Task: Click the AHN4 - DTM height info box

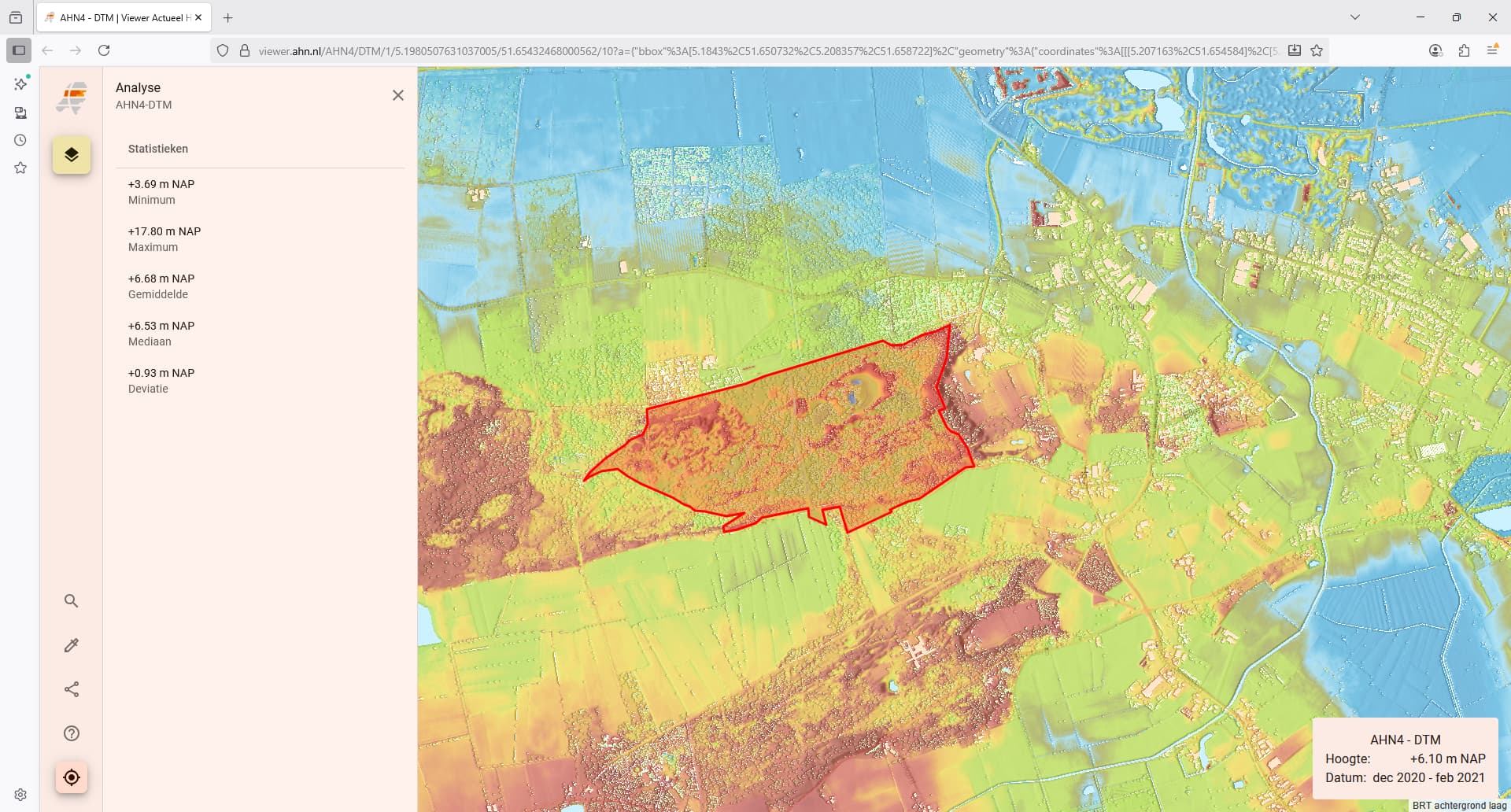Action: (x=1405, y=758)
